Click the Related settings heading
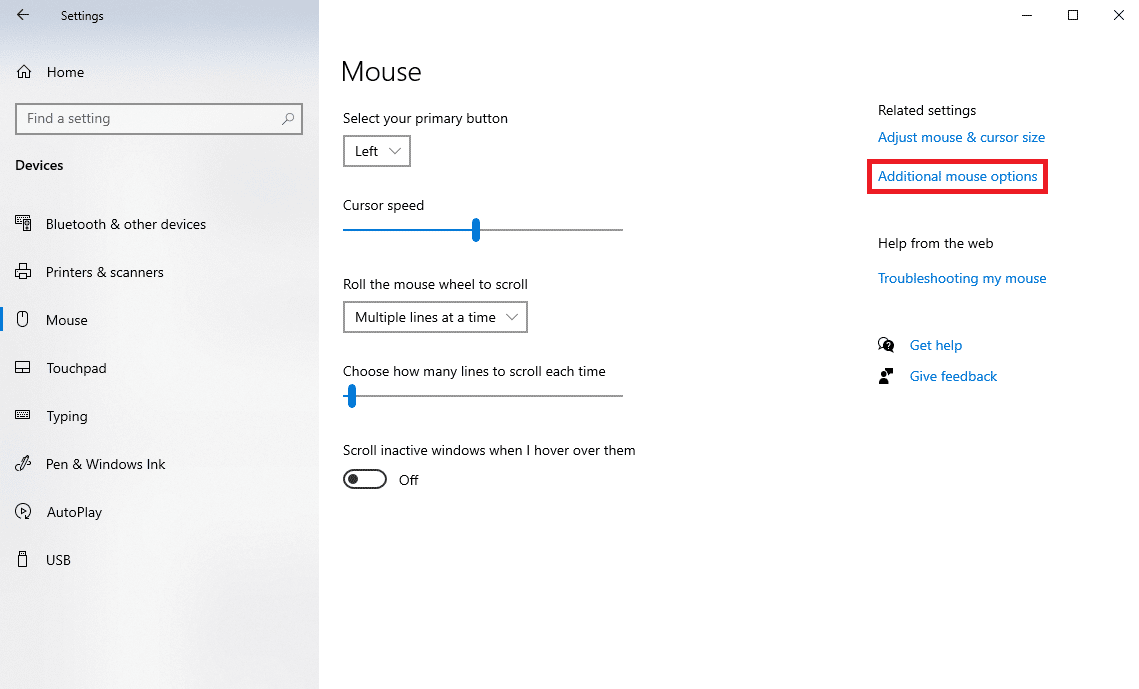 click(x=927, y=110)
